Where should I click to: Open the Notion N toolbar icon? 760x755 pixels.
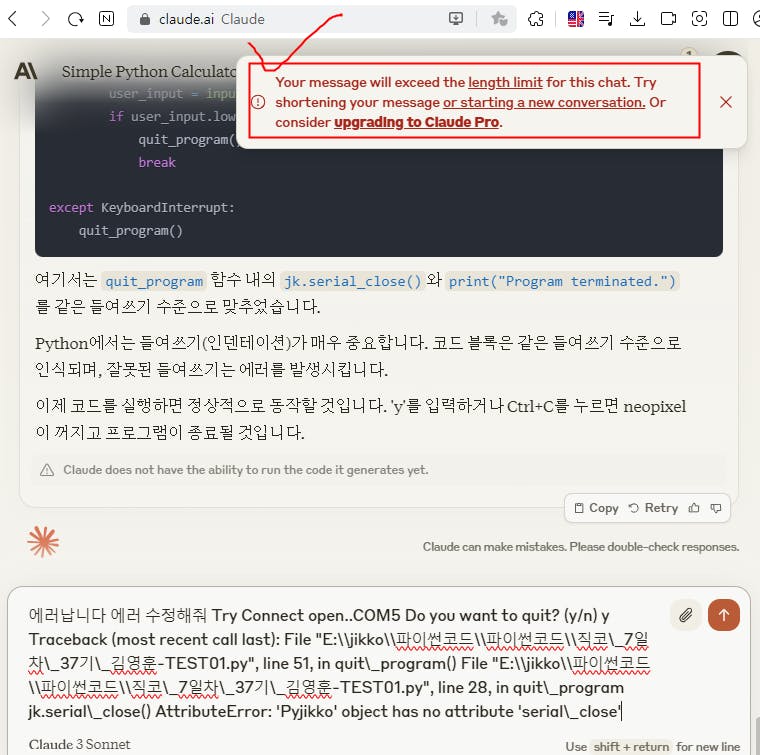pos(106,19)
